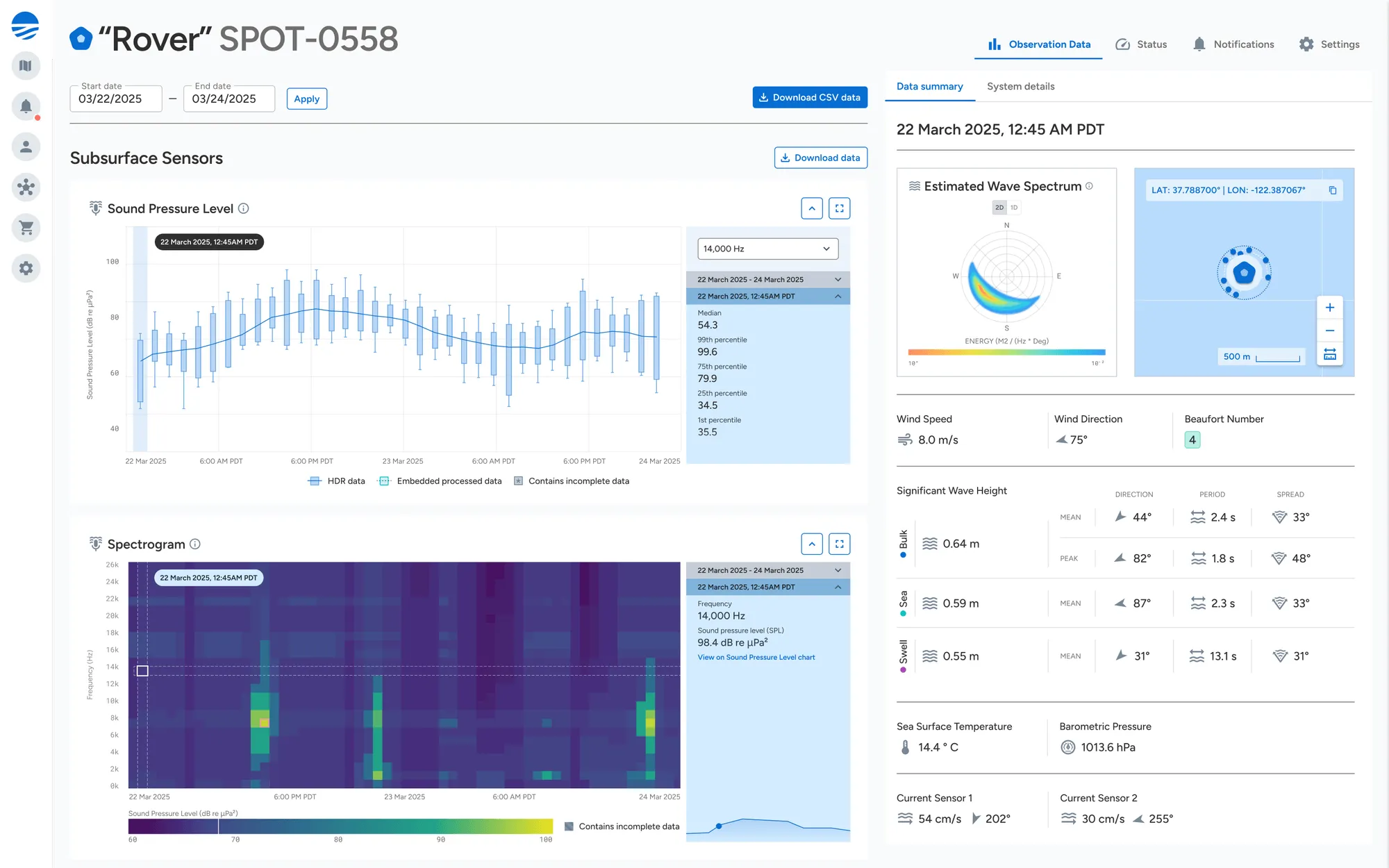Open the 14,000 Hz frequency dropdown
Viewport: 1389px width, 868px height.
point(767,249)
